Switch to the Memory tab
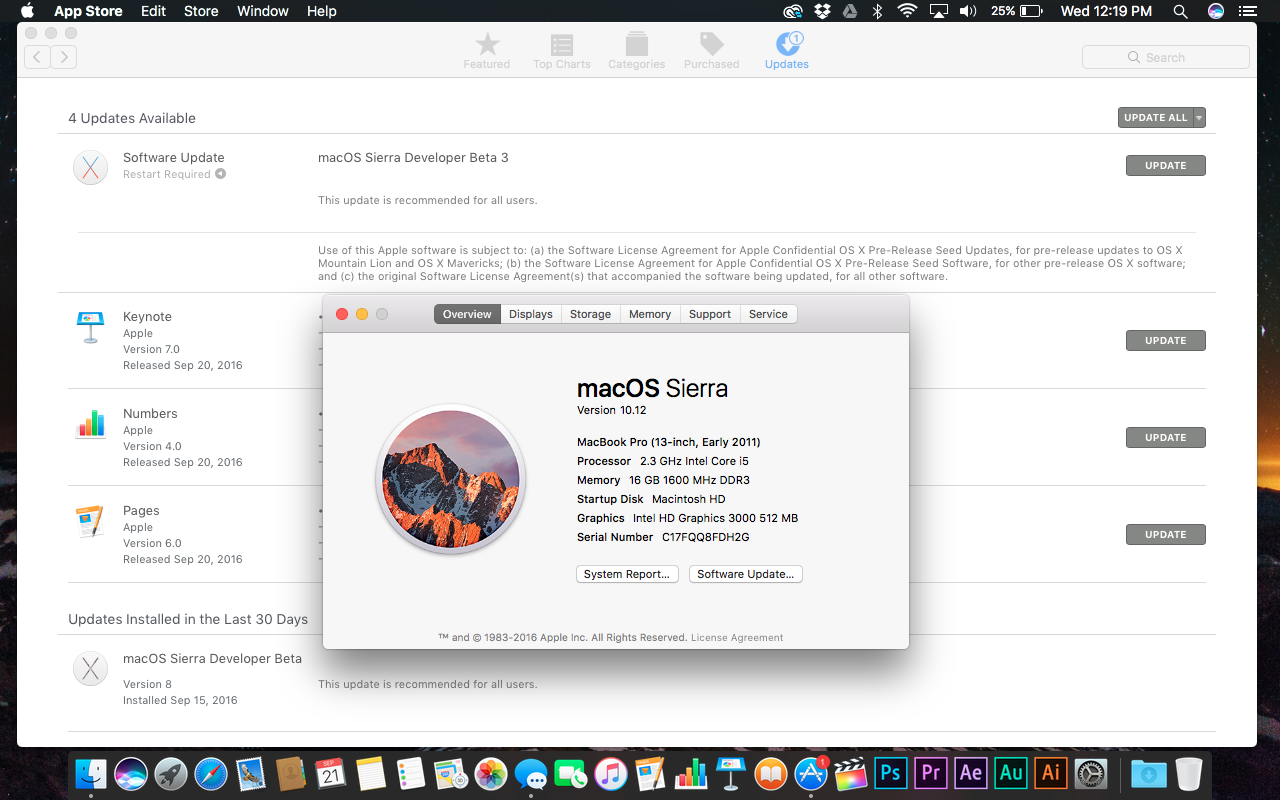1280x800 pixels. (x=650, y=314)
